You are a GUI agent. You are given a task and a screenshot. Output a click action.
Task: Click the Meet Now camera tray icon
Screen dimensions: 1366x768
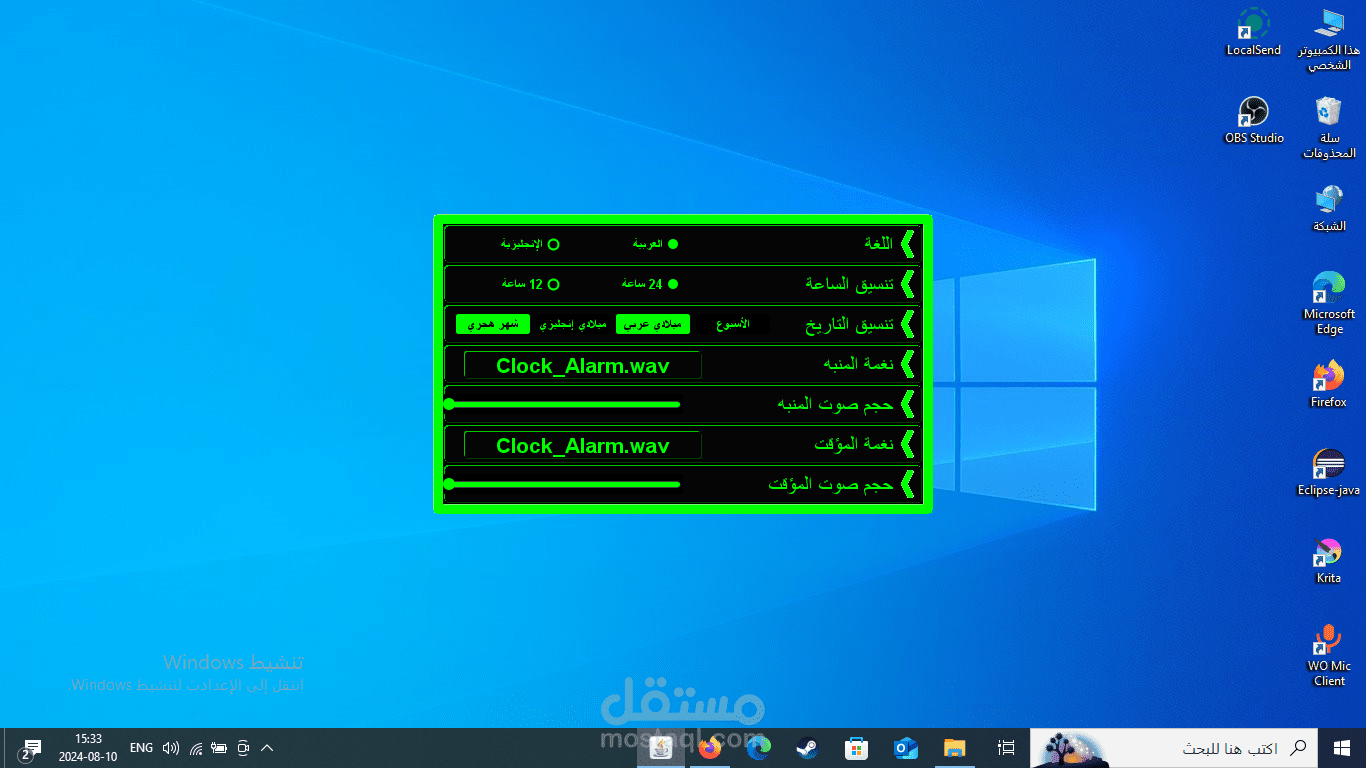point(242,748)
